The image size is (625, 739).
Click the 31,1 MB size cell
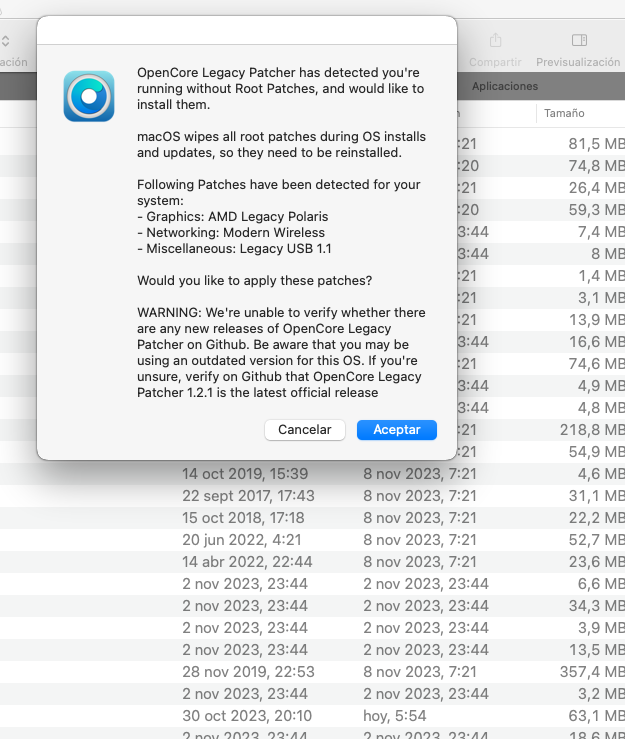(597, 496)
